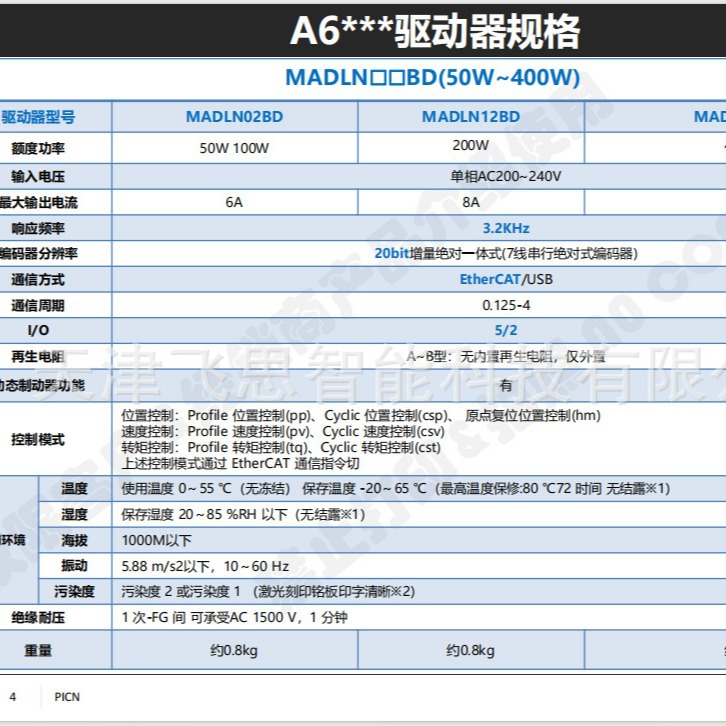This screenshot has height=726, width=726.
Task: Select the 速度控制 Profile line
Action: (283, 432)
